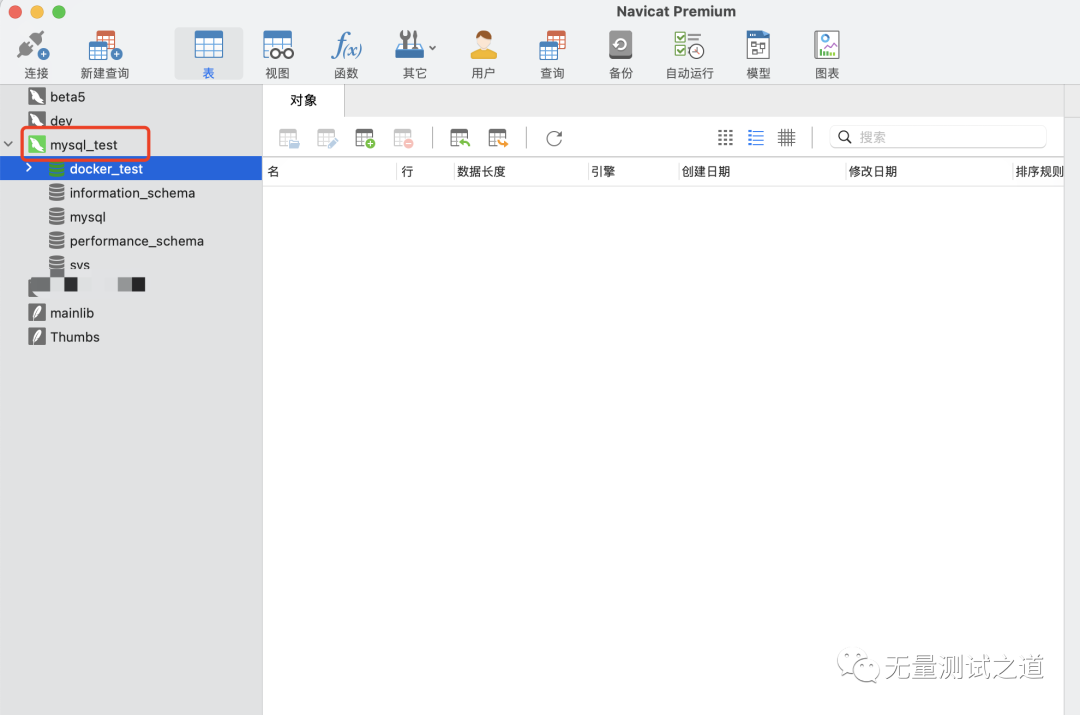This screenshot has width=1080, height=715.
Task: Select the information_schema database
Action: (131, 193)
